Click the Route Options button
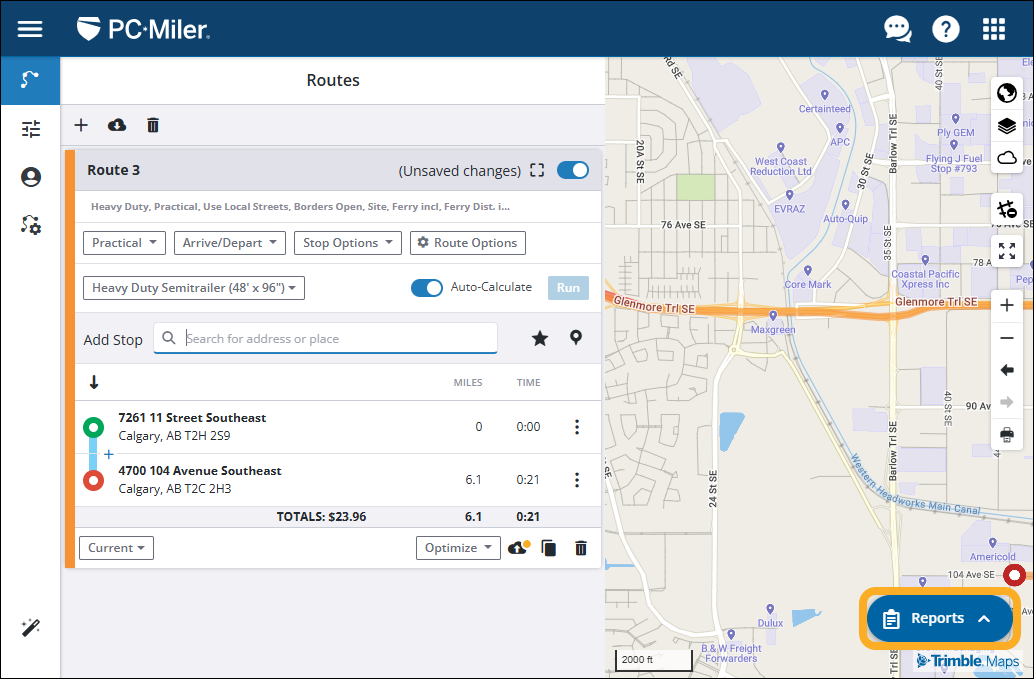The height and width of the screenshot is (679, 1034). [x=467, y=243]
